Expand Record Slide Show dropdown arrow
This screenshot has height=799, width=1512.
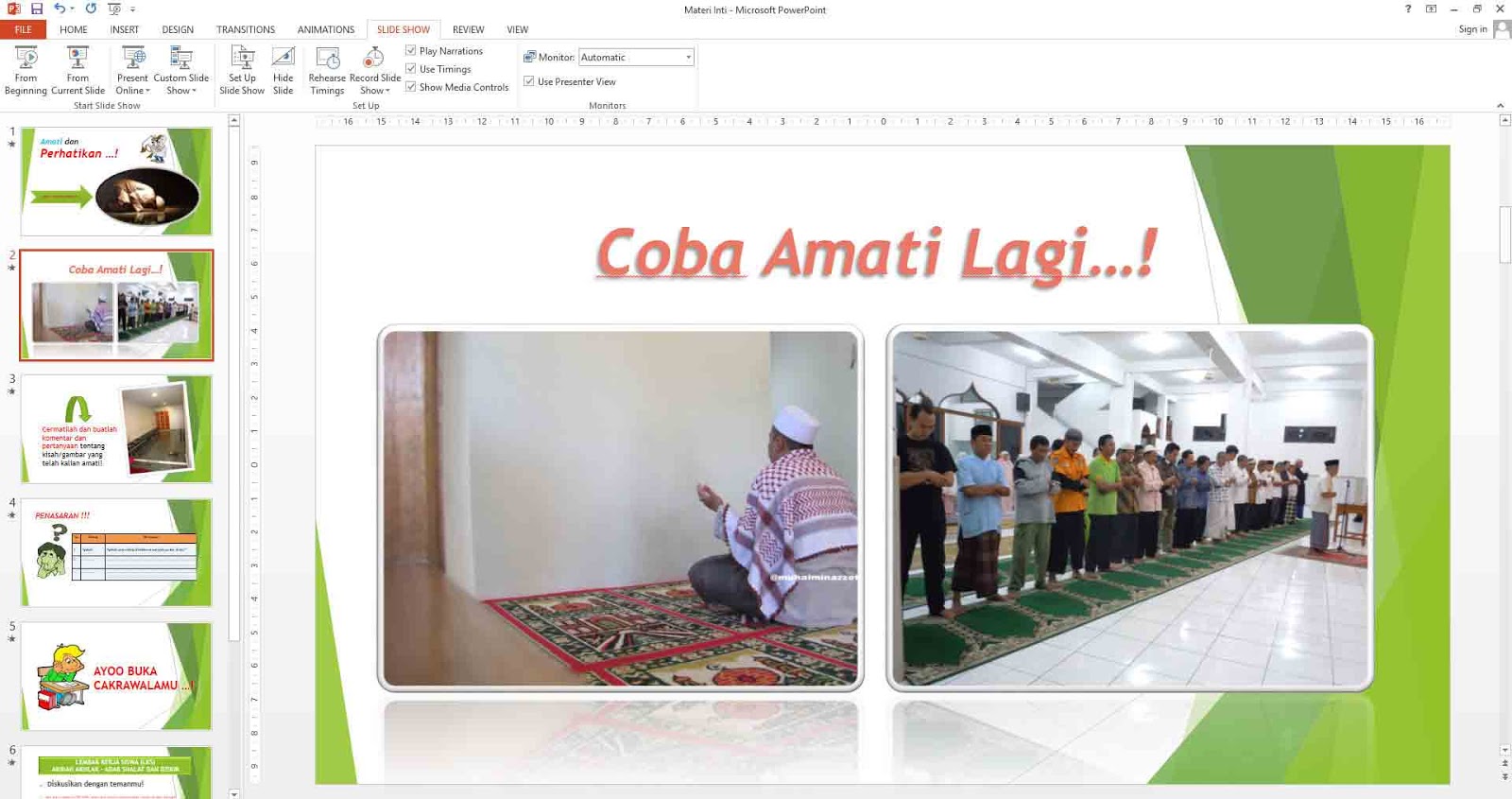pyautogui.click(x=387, y=91)
